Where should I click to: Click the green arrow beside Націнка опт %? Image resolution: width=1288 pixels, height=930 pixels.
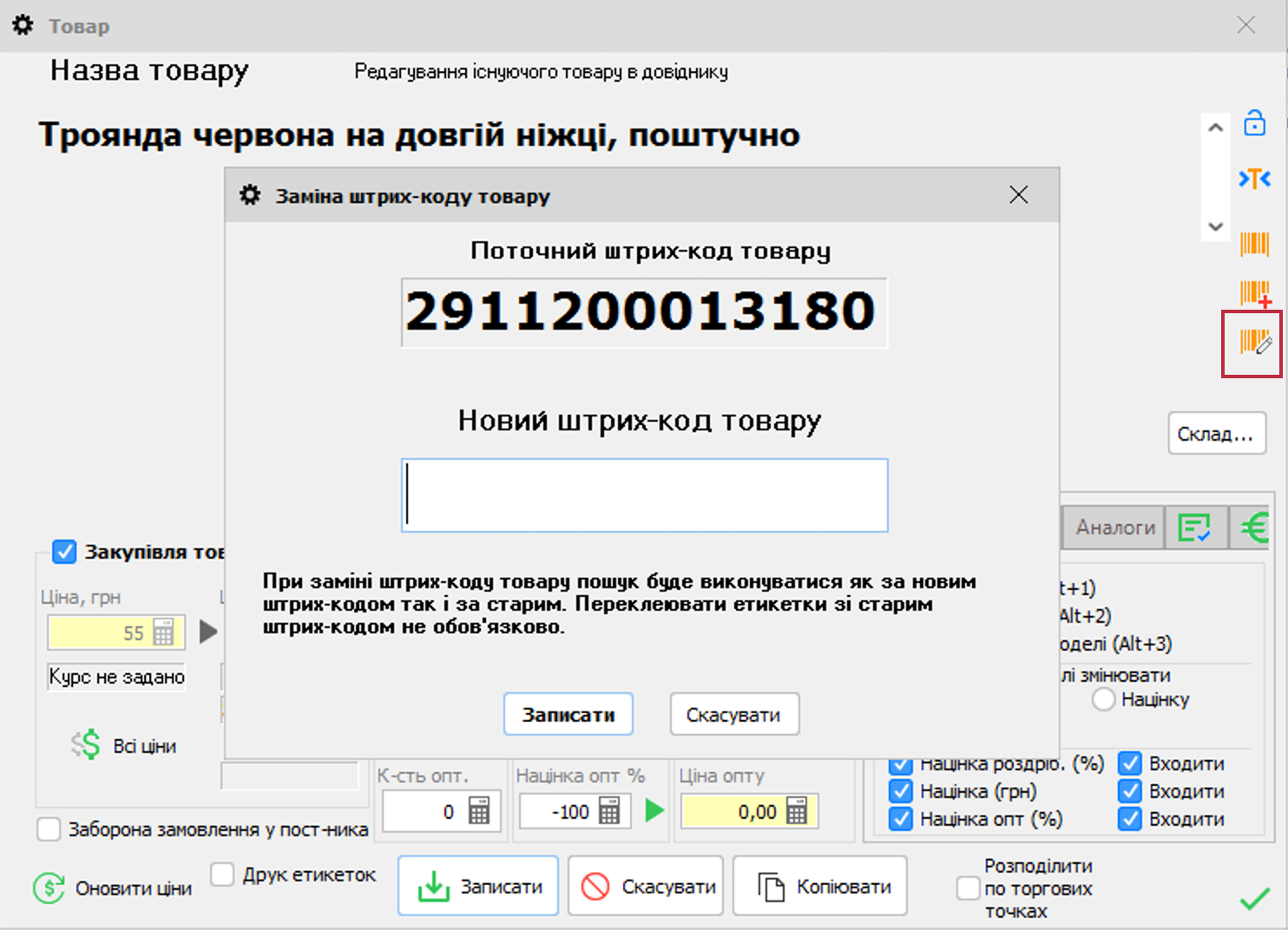pyautogui.click(x=656, y=810)
